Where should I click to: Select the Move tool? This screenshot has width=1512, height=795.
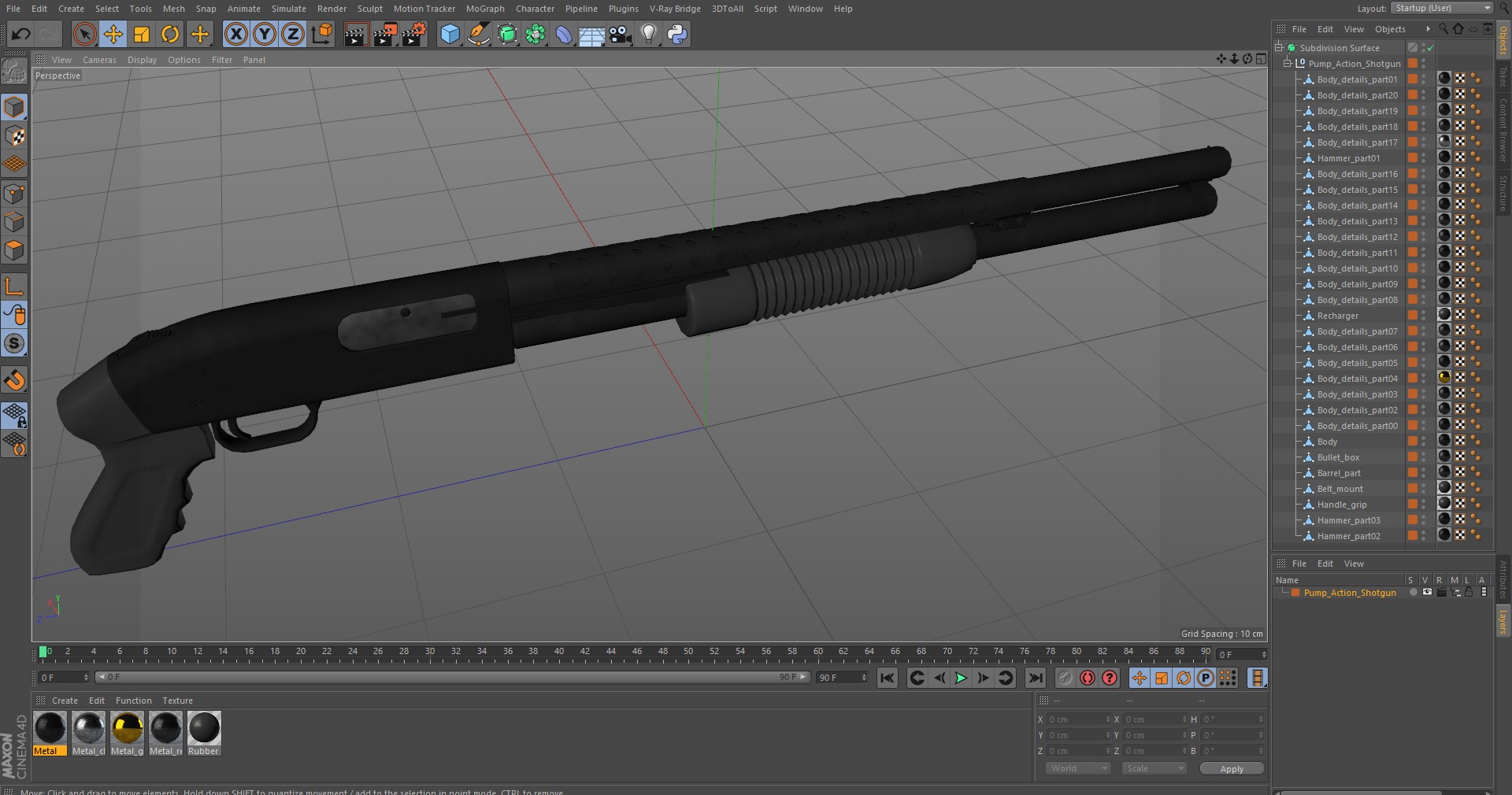click(x=113, y=34)
